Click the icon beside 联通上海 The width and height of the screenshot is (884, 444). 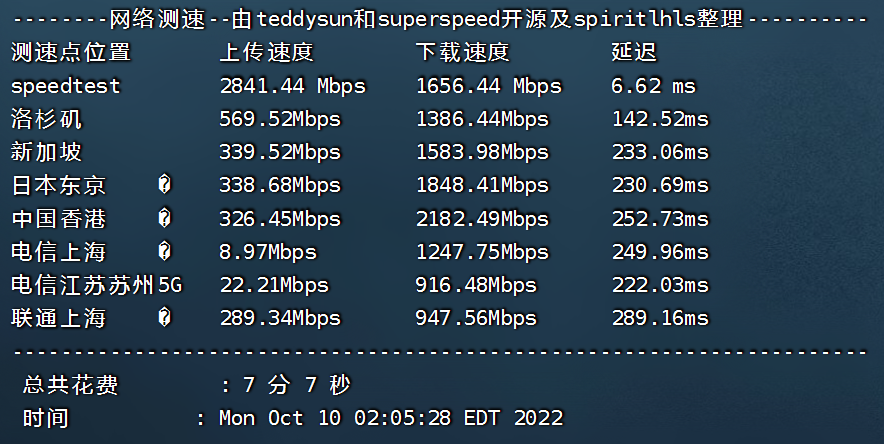click(165, 317)
